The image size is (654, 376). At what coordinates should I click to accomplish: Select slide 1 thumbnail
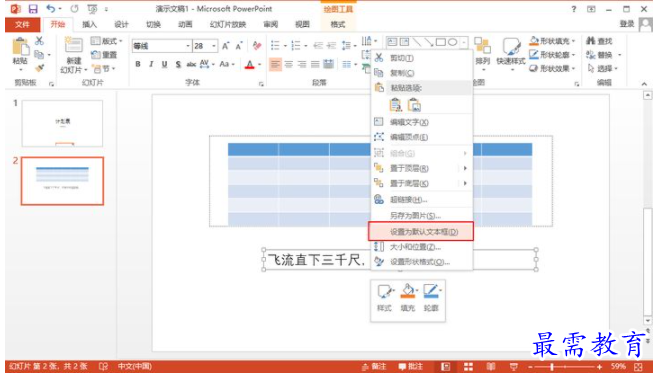tap(62, 123)
